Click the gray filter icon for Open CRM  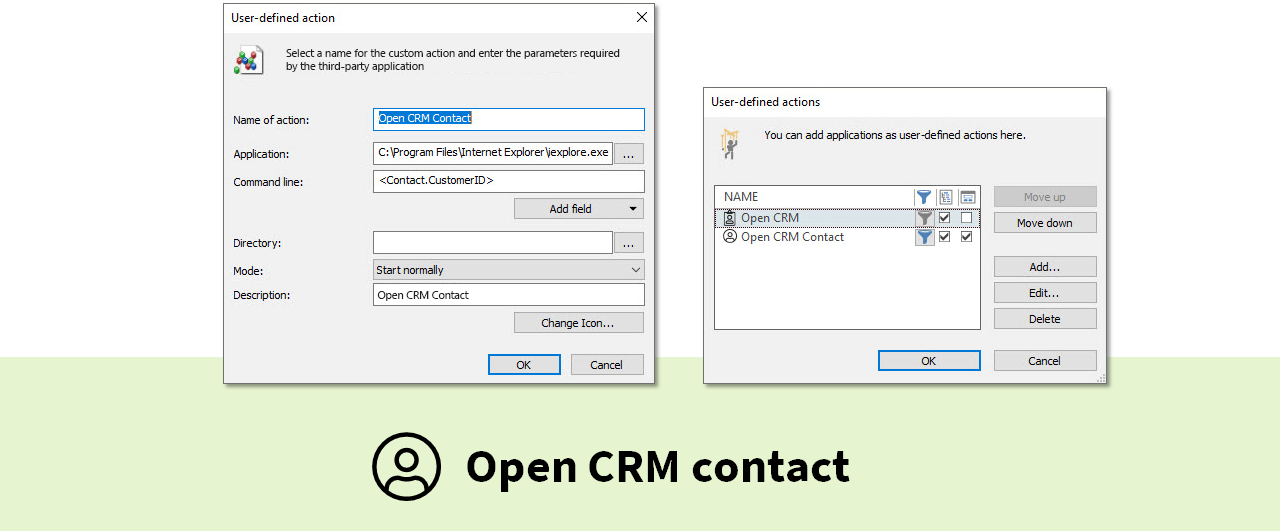click(x=924, y=218)
